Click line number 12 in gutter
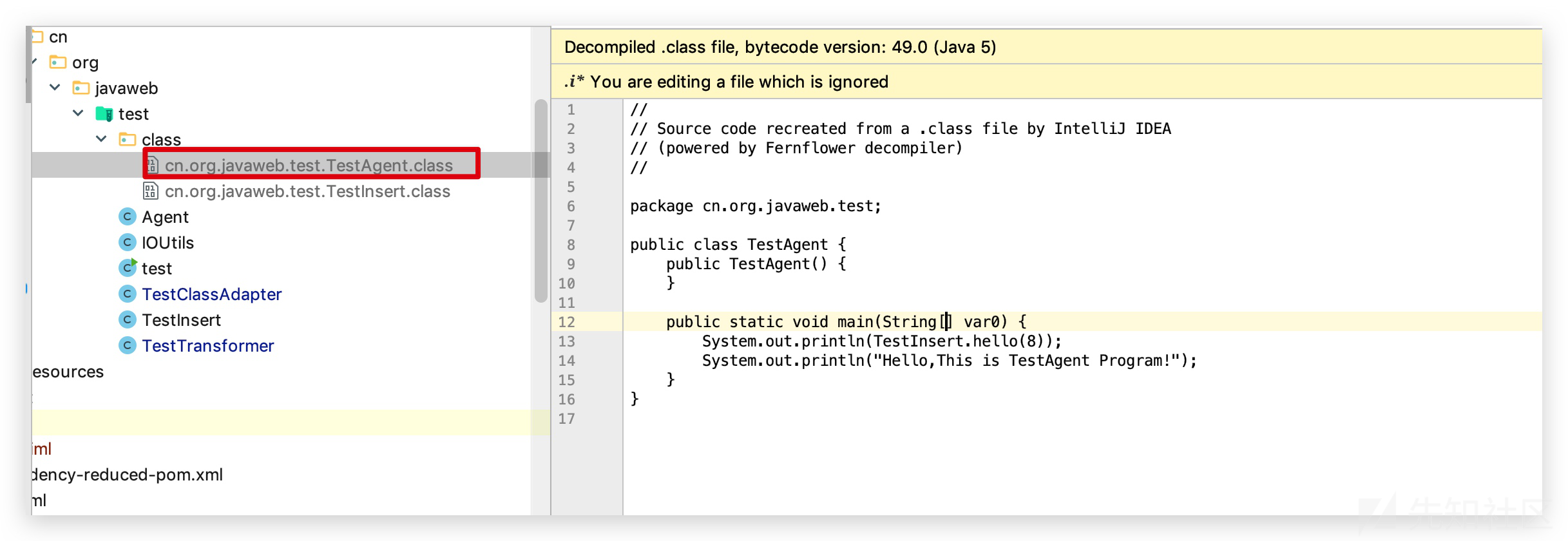 coord(567,322)
